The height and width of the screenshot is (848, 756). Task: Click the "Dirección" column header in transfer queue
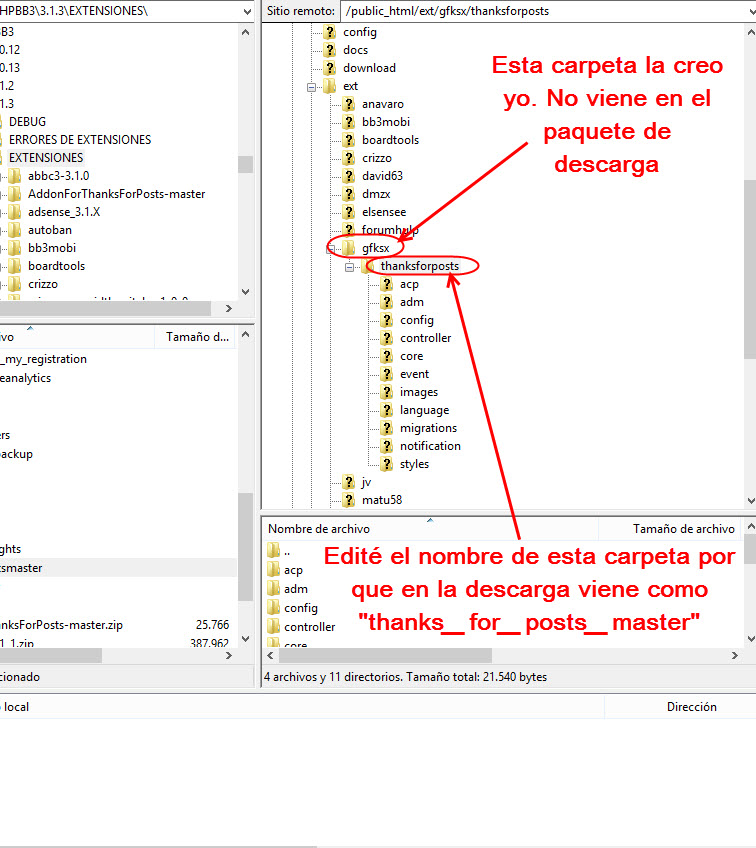691,707
